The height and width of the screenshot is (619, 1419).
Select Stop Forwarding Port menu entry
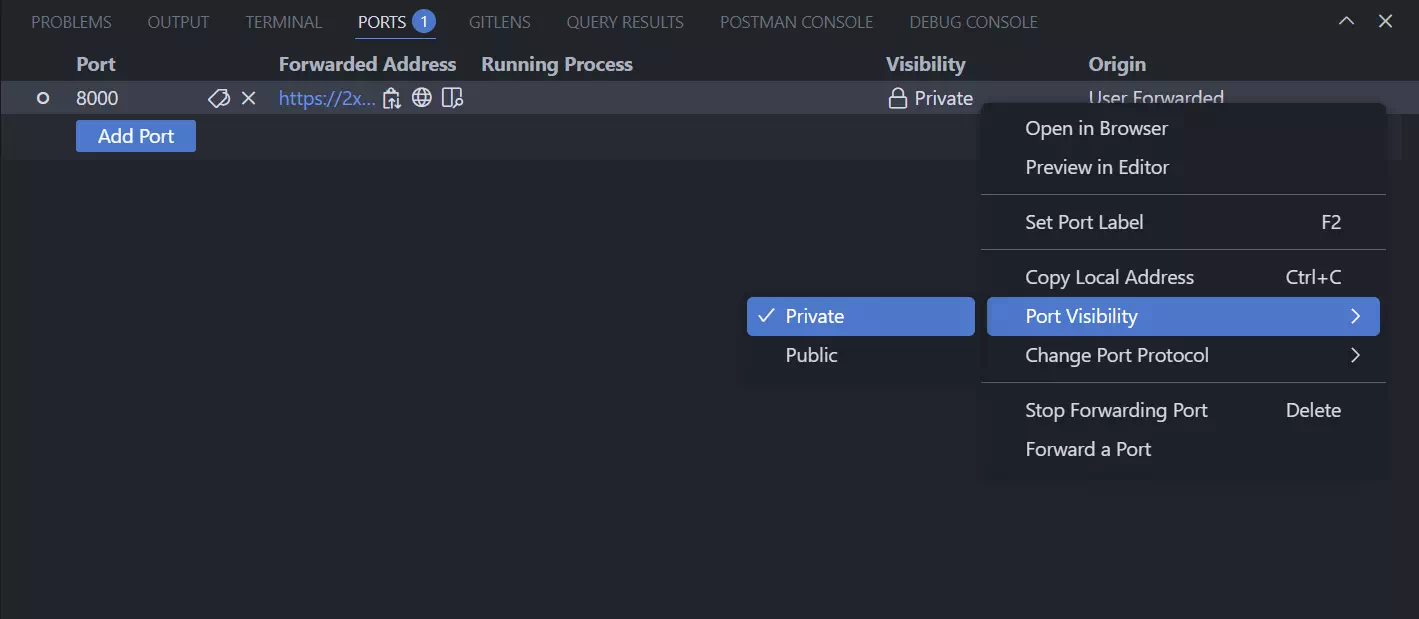(1116, 410)
